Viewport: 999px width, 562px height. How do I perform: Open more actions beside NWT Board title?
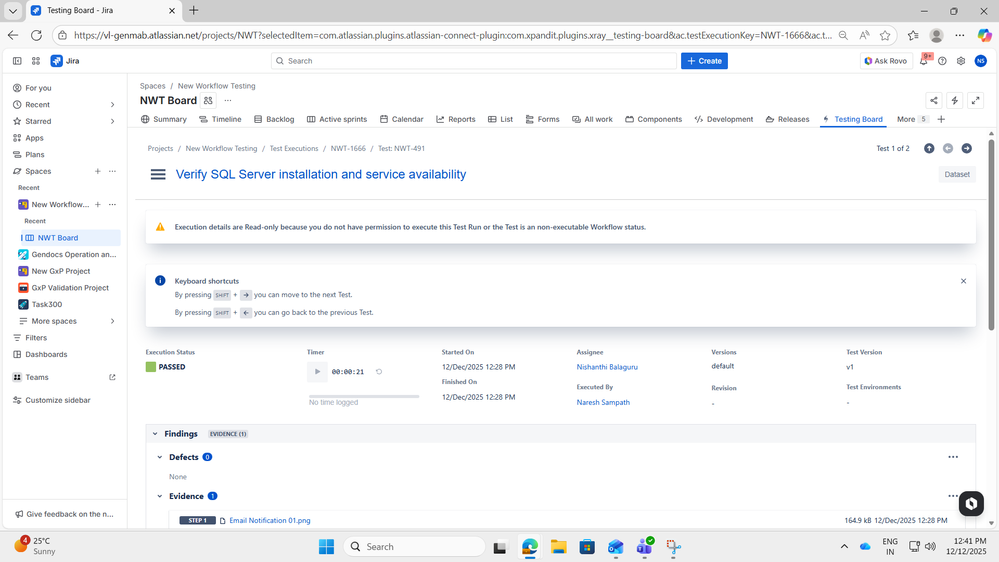point(228,101)
